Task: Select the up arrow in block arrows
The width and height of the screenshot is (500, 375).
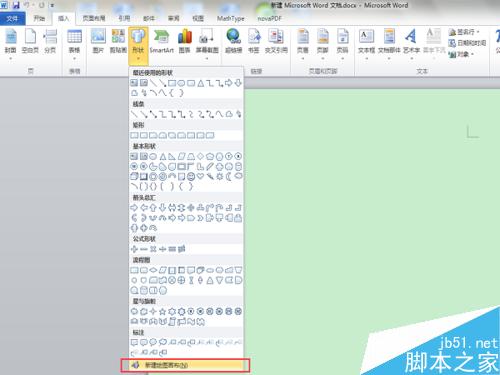Action: 153,208
